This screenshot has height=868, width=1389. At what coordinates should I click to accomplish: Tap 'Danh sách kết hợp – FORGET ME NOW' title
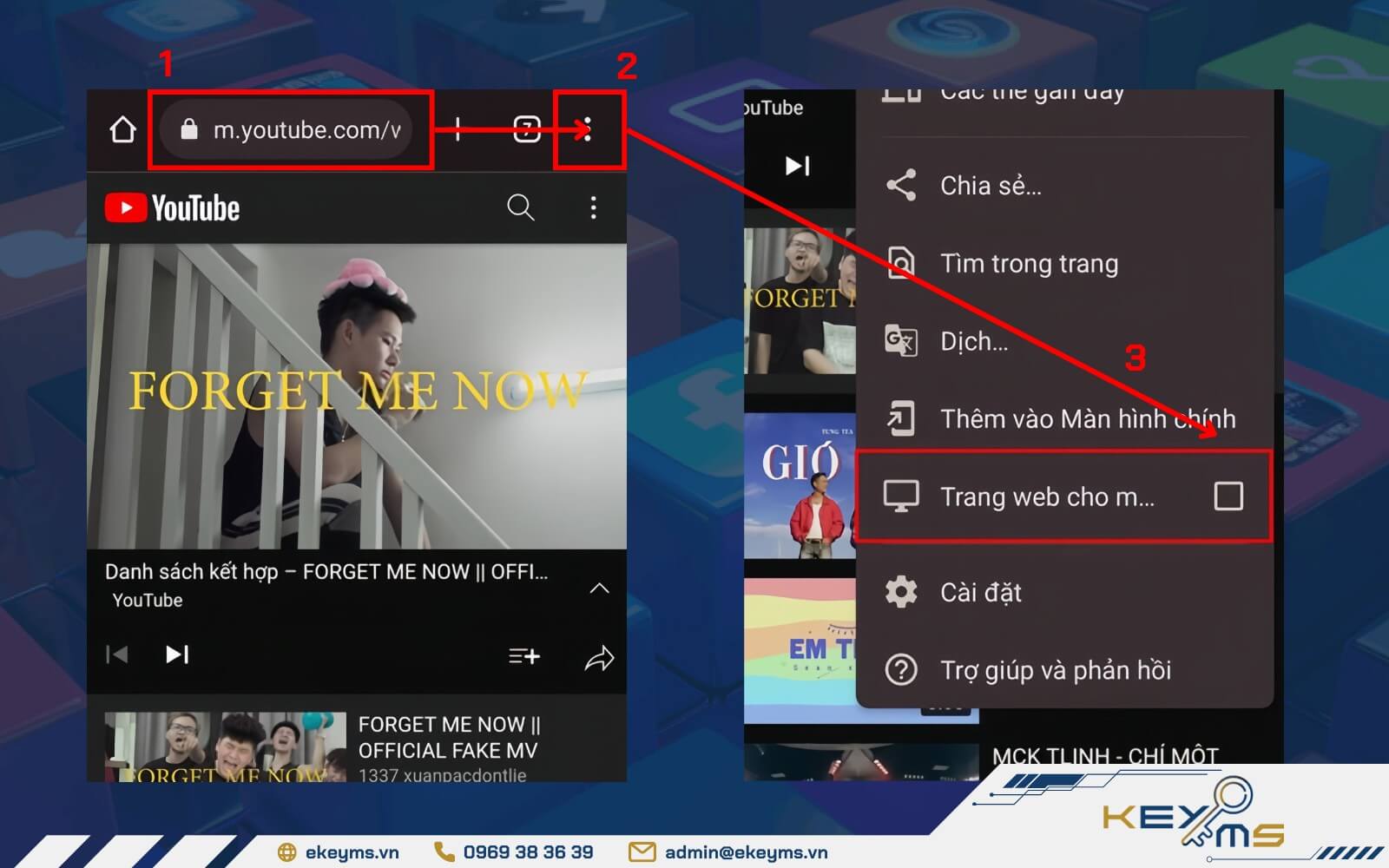coord(326,572)
